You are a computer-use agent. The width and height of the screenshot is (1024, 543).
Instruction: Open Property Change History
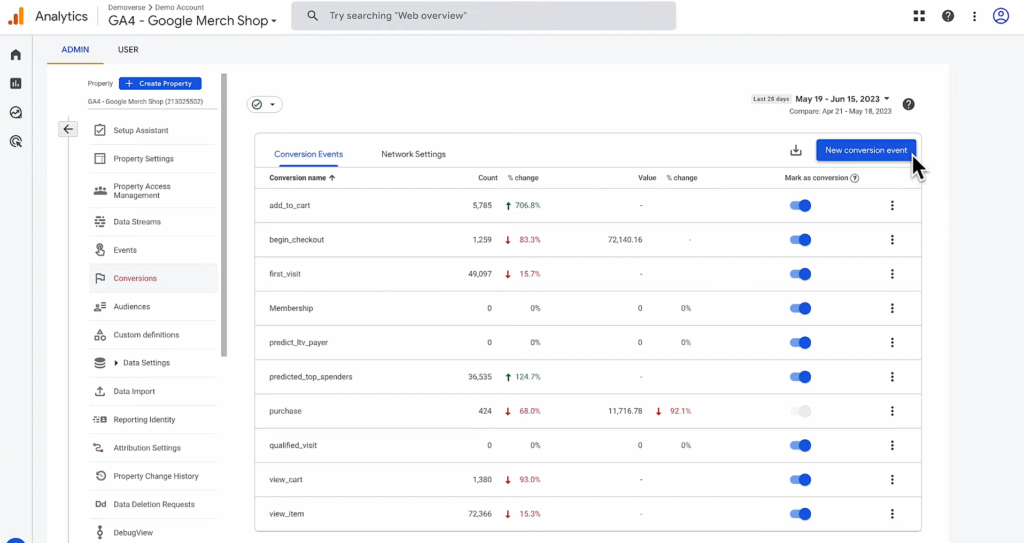153,476
